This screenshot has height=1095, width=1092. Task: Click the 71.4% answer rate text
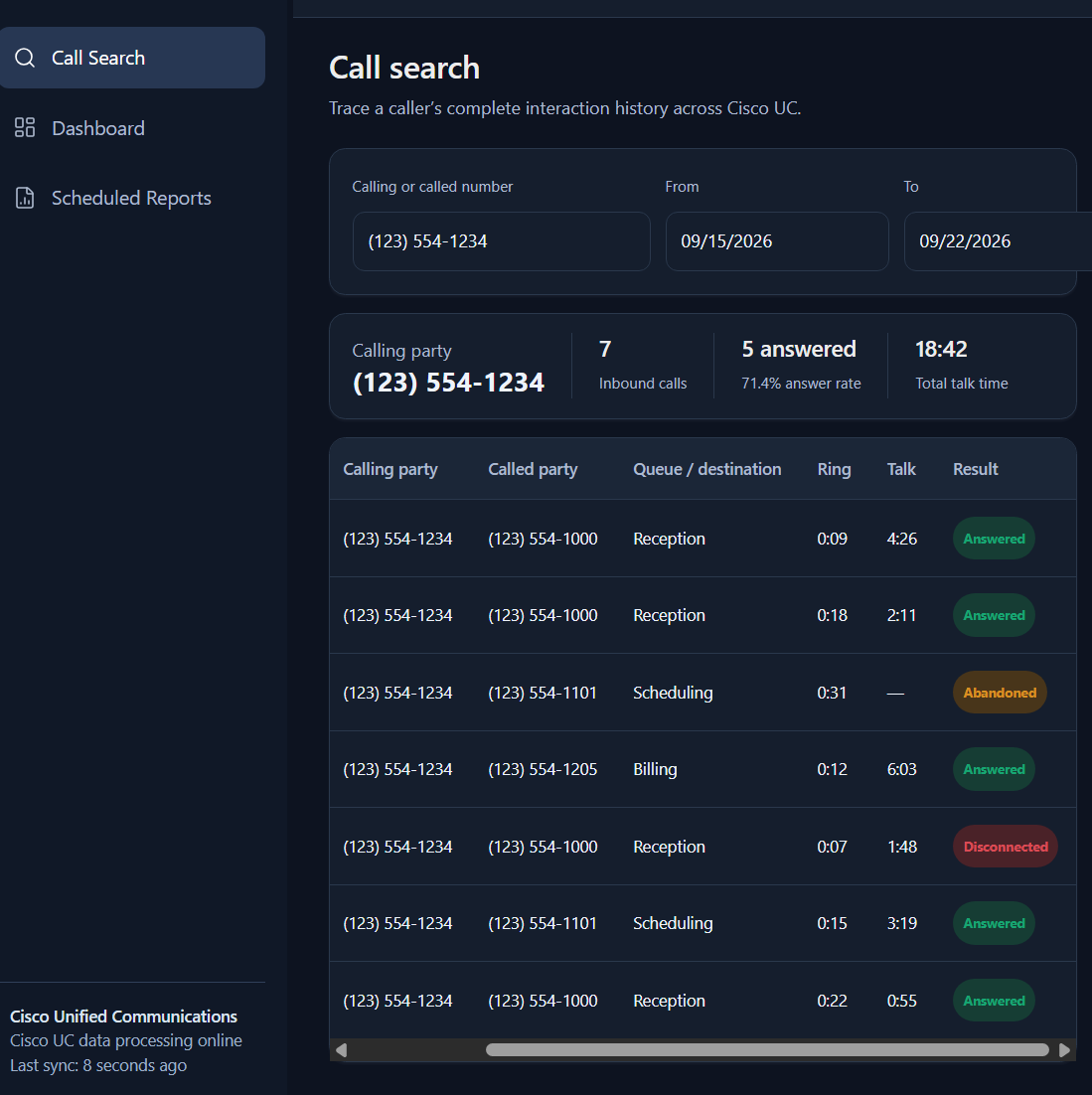pyautogui.click(x=801, y=384)
